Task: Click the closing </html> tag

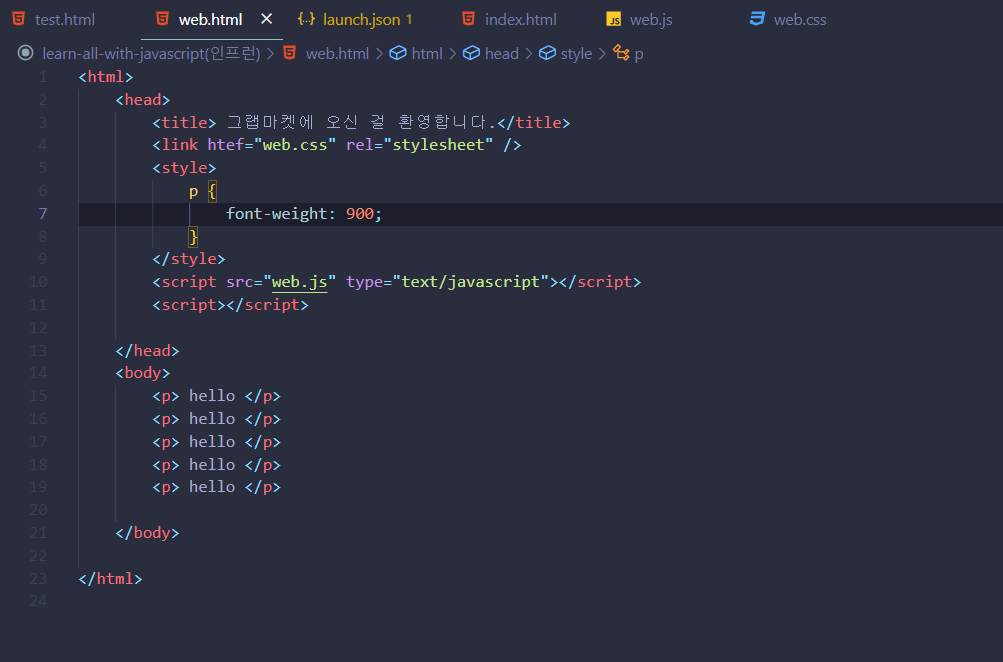Action: click(110, 578)
